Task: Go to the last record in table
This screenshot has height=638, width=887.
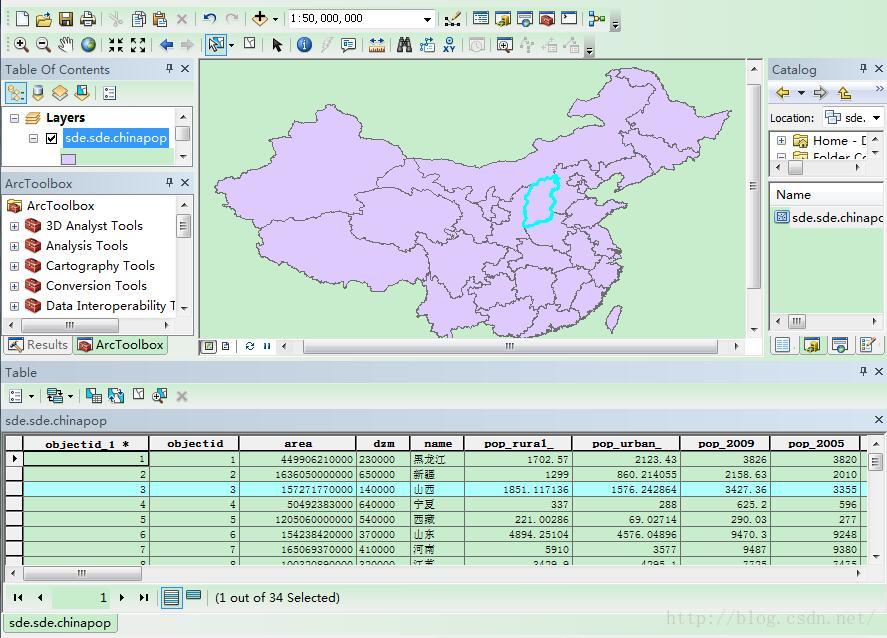Action: 144,597
